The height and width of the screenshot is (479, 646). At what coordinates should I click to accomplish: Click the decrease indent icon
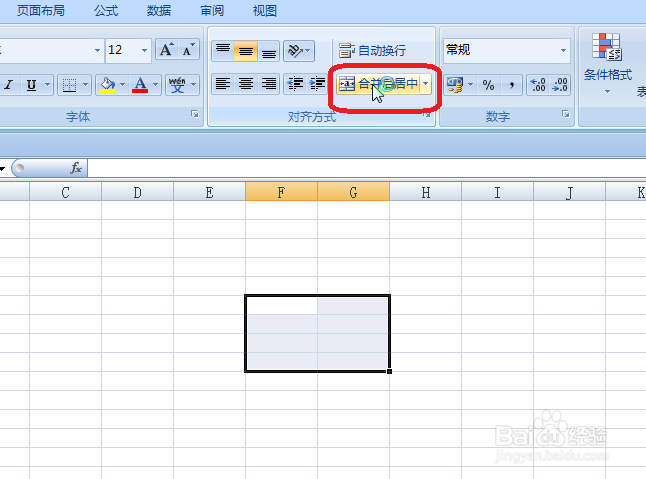[295, 84]
